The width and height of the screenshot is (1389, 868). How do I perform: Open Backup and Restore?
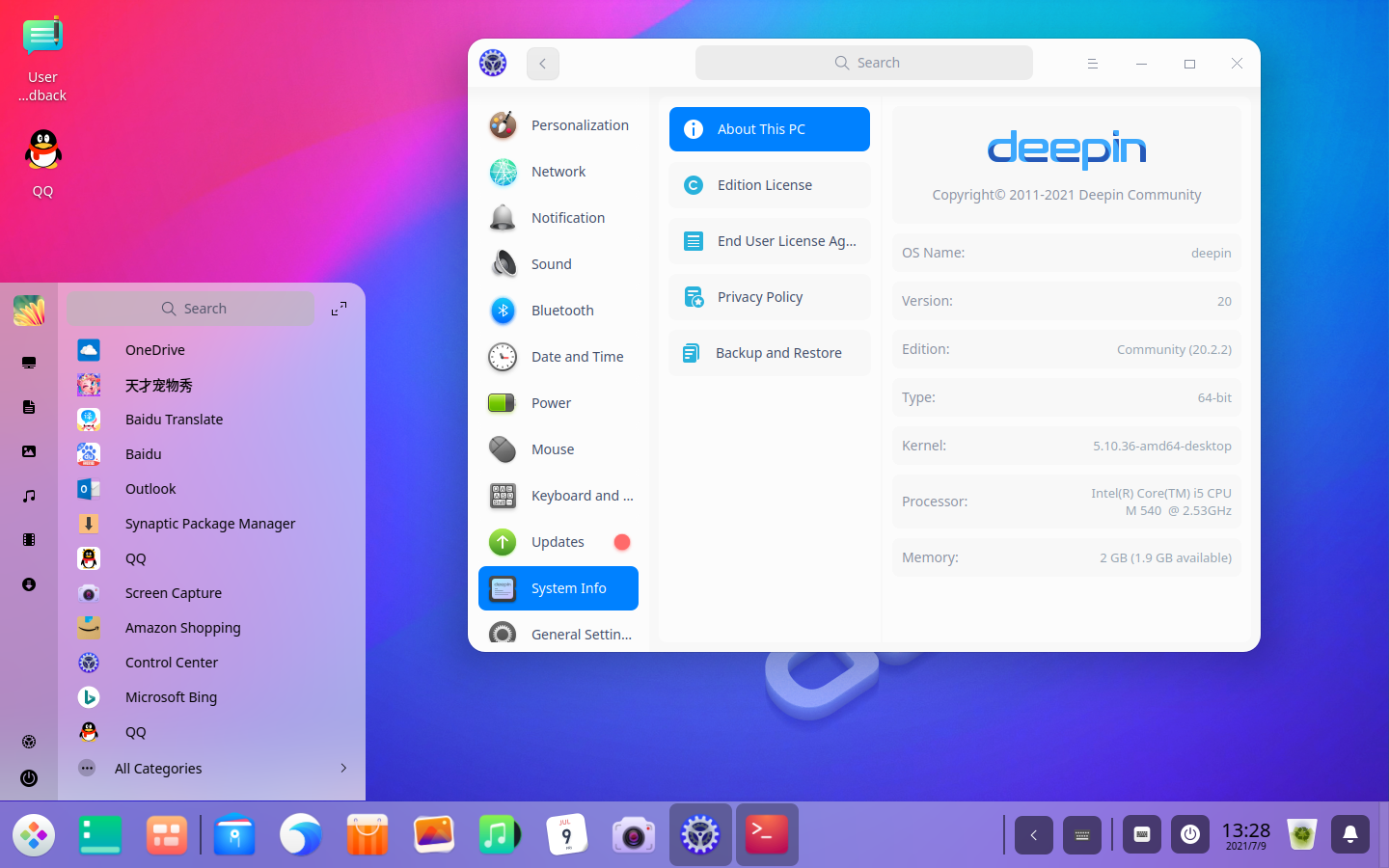[x=769, y=353]
